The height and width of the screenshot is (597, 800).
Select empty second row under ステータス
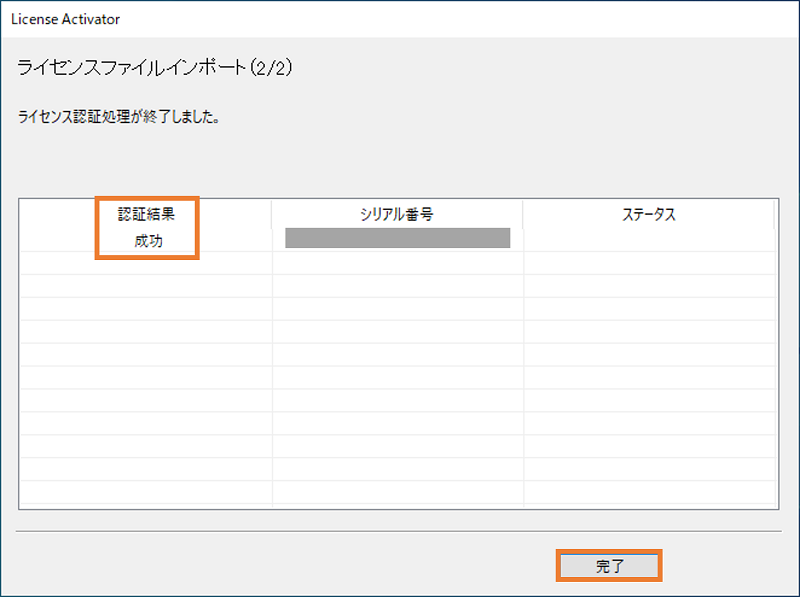pos(649,263)
